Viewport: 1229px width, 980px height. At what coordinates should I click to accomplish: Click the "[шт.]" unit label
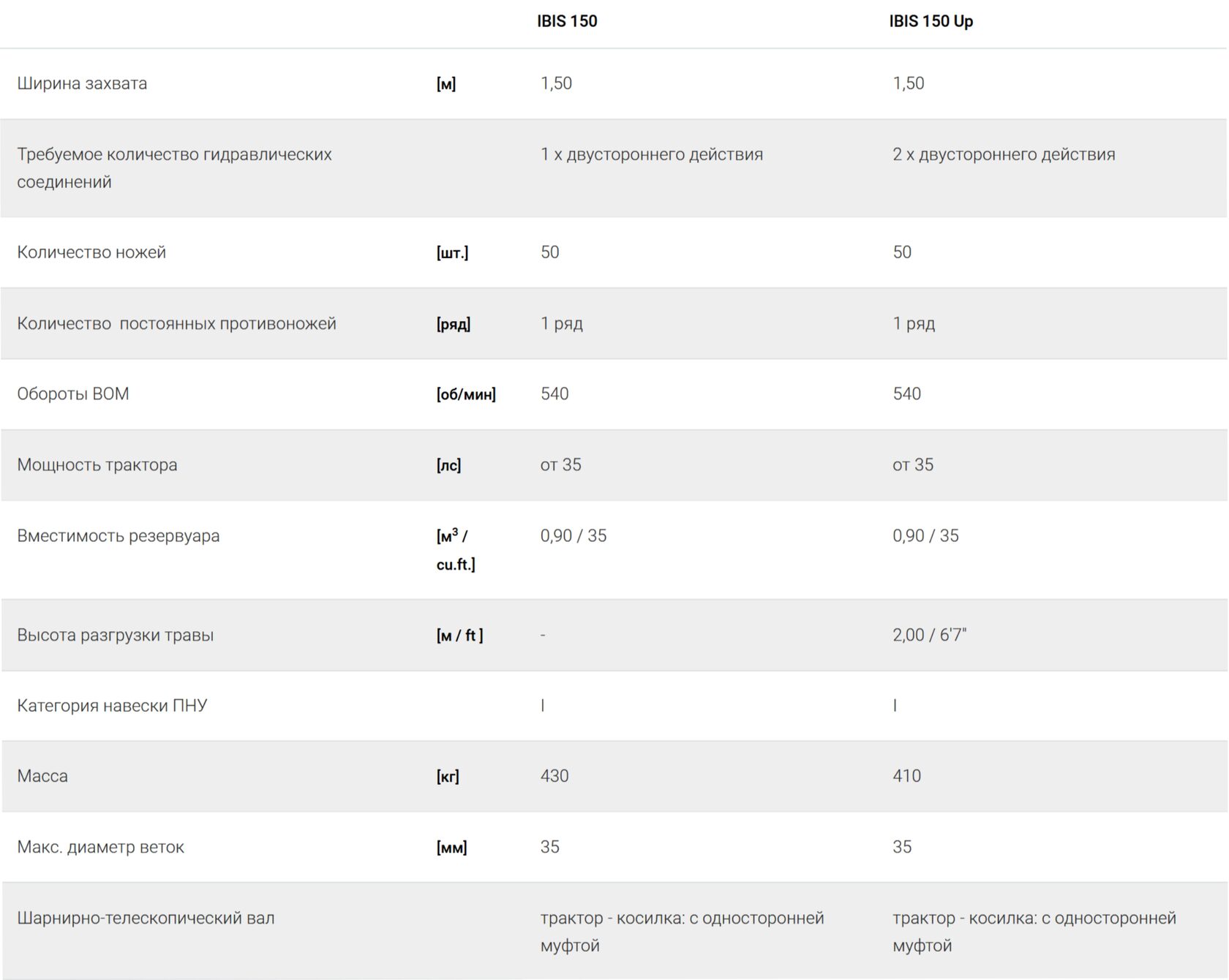click(x=452, y=253)
